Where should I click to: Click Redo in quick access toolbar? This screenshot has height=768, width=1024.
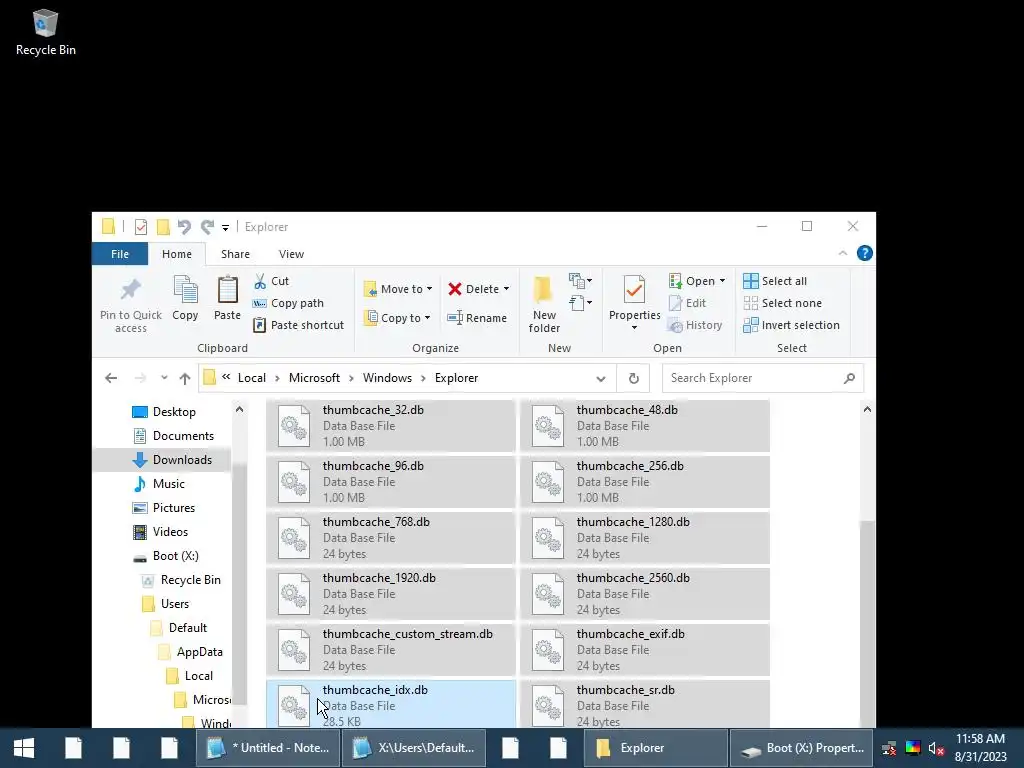pos(208,227)
